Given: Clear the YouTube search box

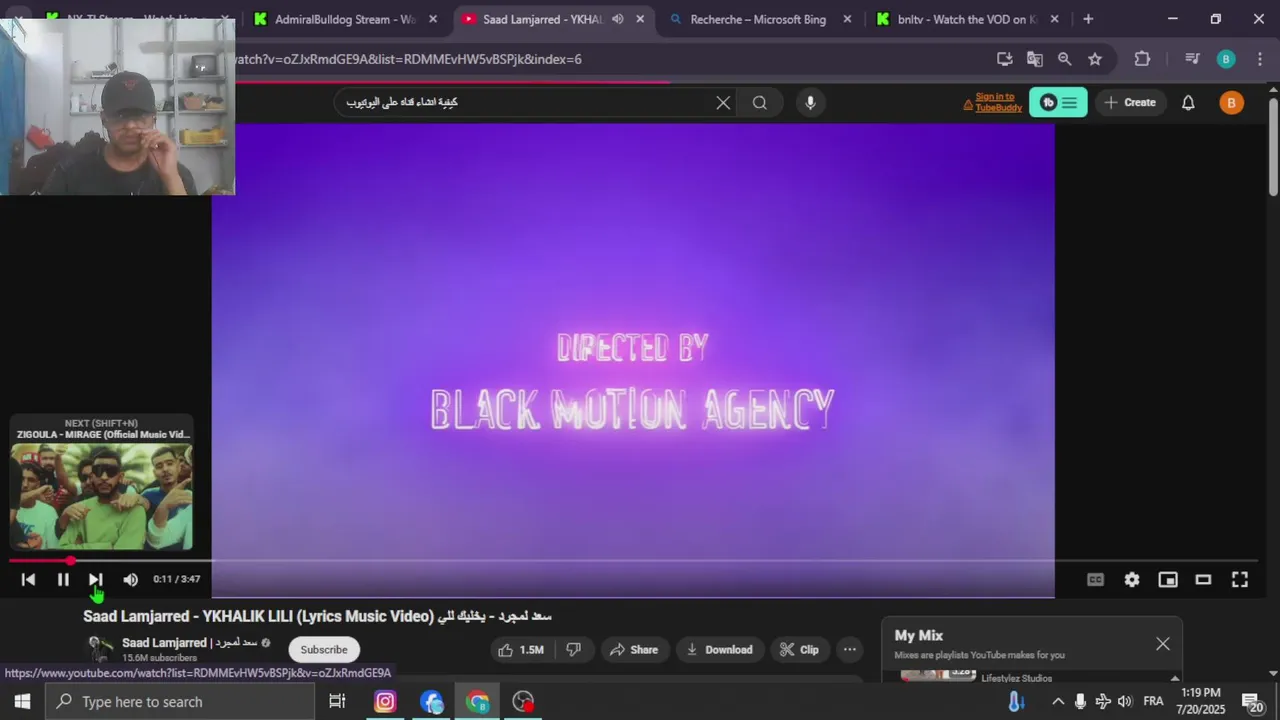Looking at the screenshot, I should [x=723, y=102].
